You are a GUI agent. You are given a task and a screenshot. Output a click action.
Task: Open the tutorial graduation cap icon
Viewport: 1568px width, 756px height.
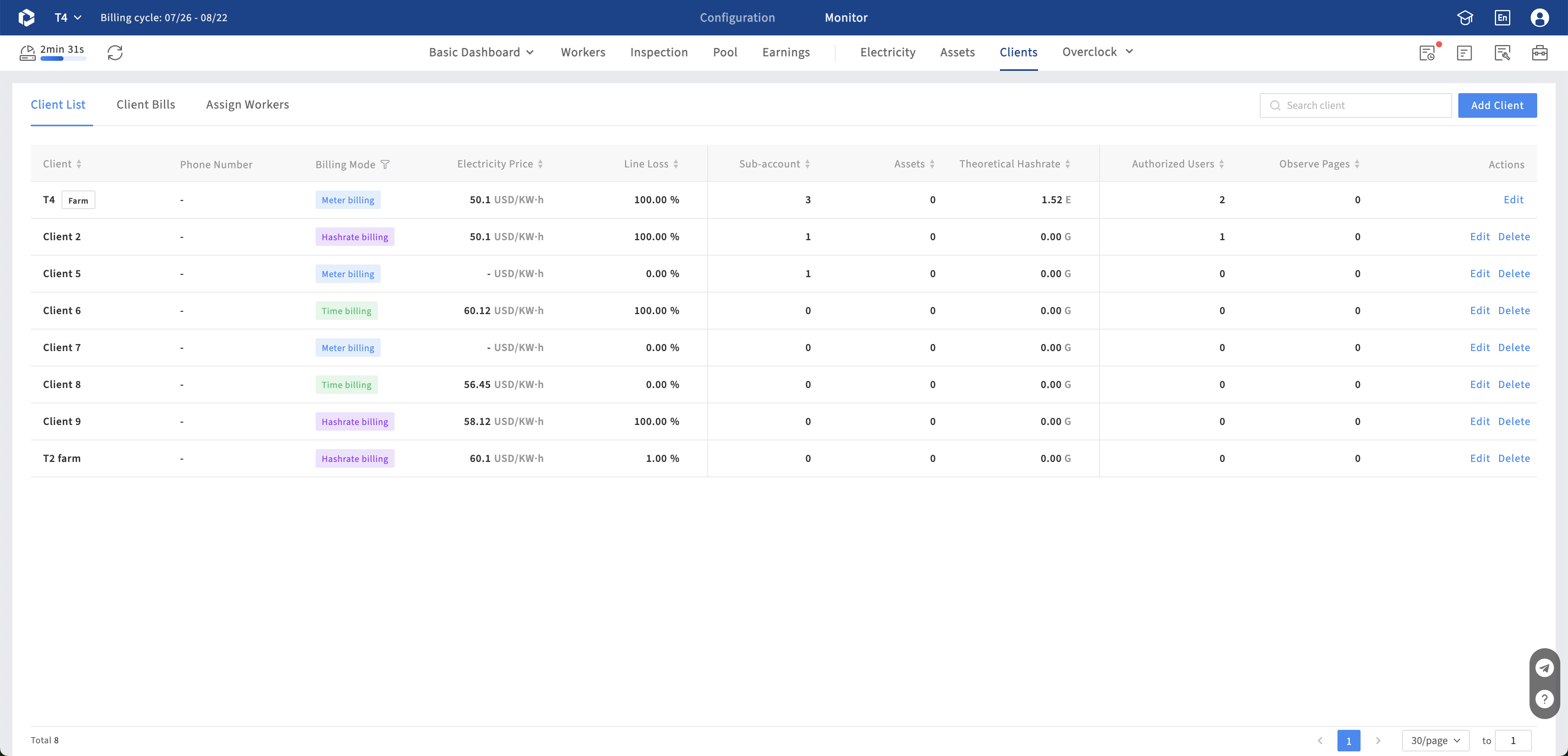[x=1465, y=18]
